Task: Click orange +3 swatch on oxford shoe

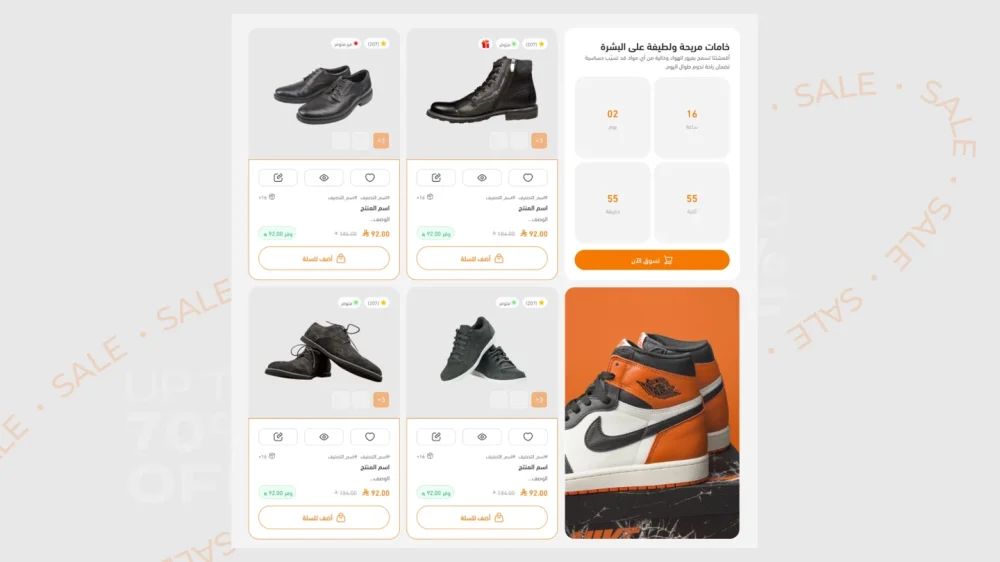Action: 381,140
